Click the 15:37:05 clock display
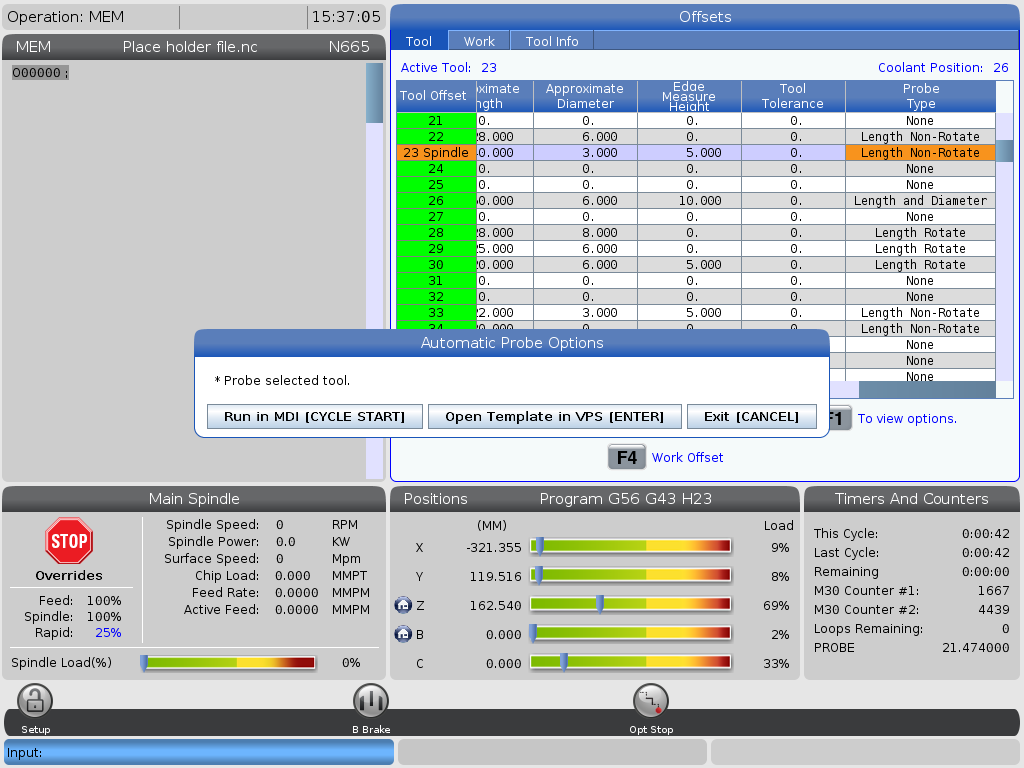Image resolution: width=1024 pixels, height=768 pixels. 346,17
